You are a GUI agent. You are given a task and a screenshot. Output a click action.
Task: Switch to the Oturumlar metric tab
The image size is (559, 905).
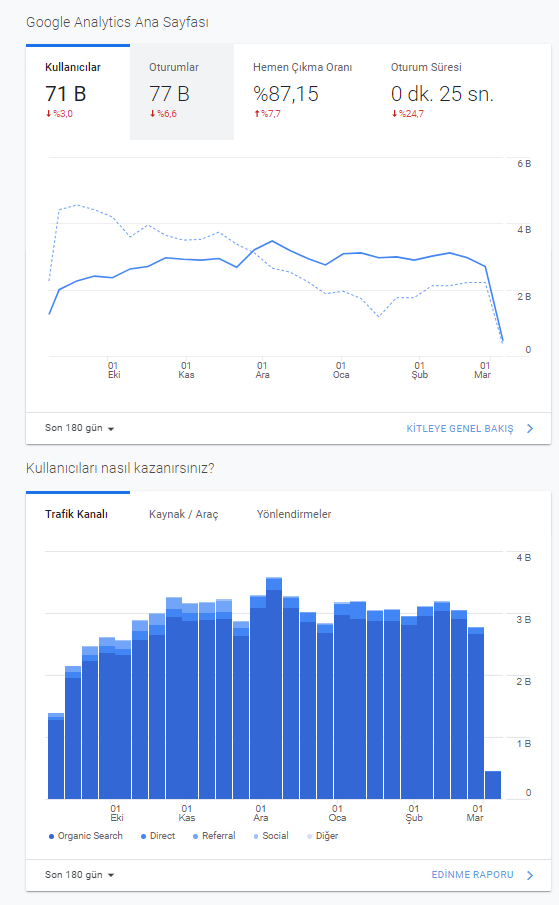point(182,91)
